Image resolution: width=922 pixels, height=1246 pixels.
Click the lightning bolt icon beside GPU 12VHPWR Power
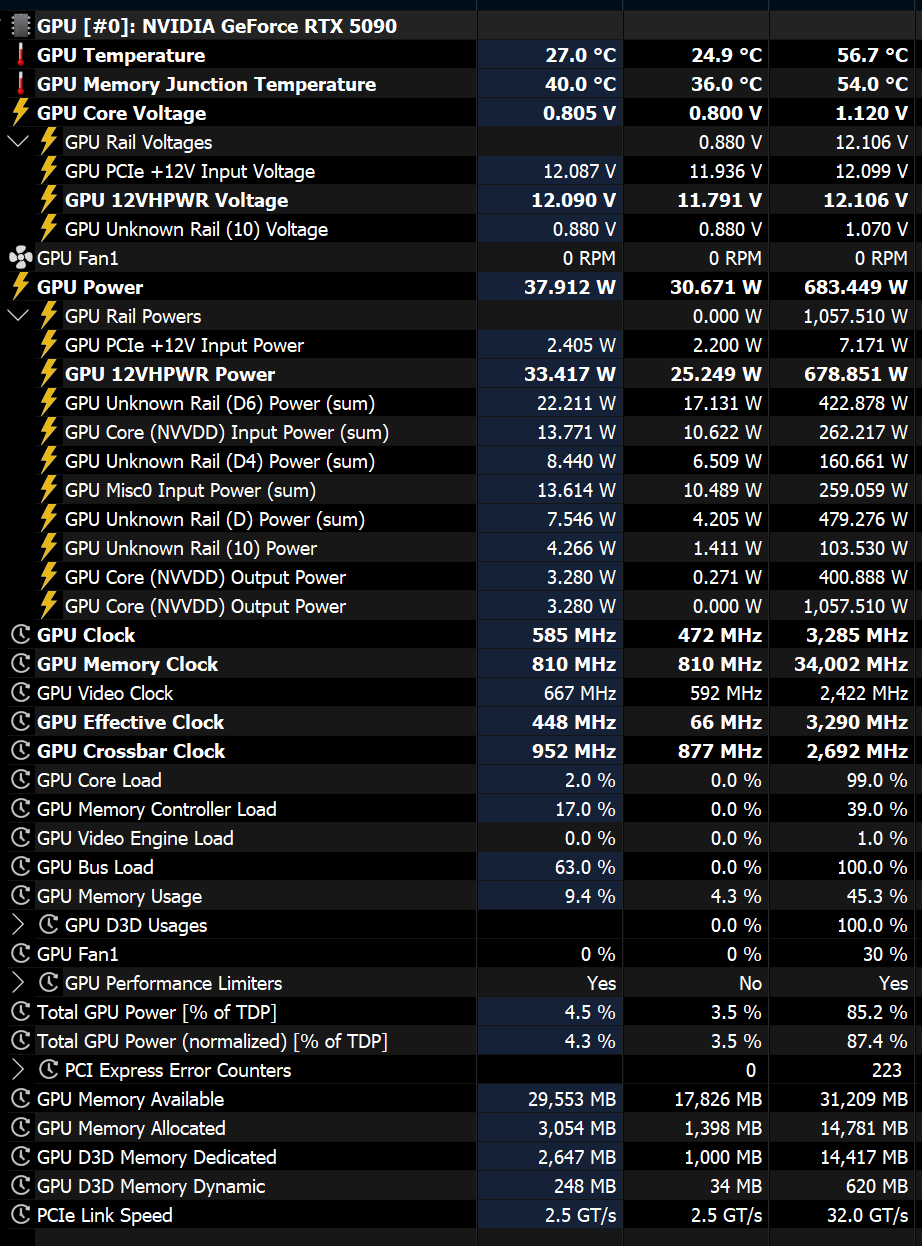(48, 374)
